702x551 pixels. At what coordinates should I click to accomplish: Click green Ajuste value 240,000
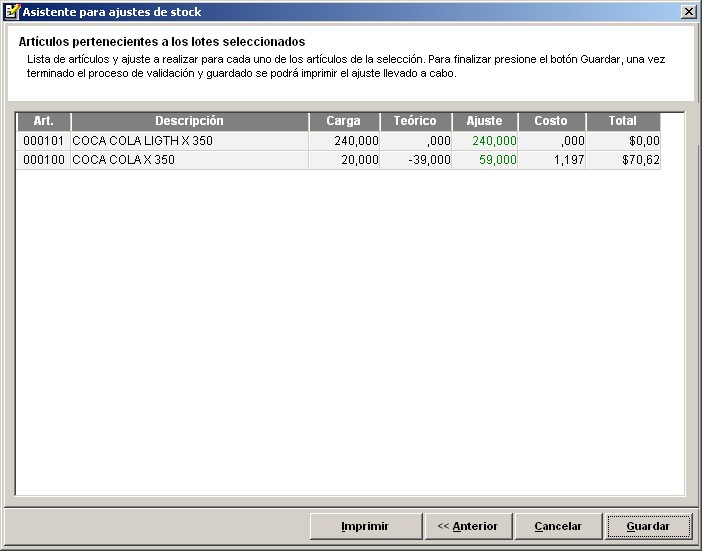coord(485,141)
